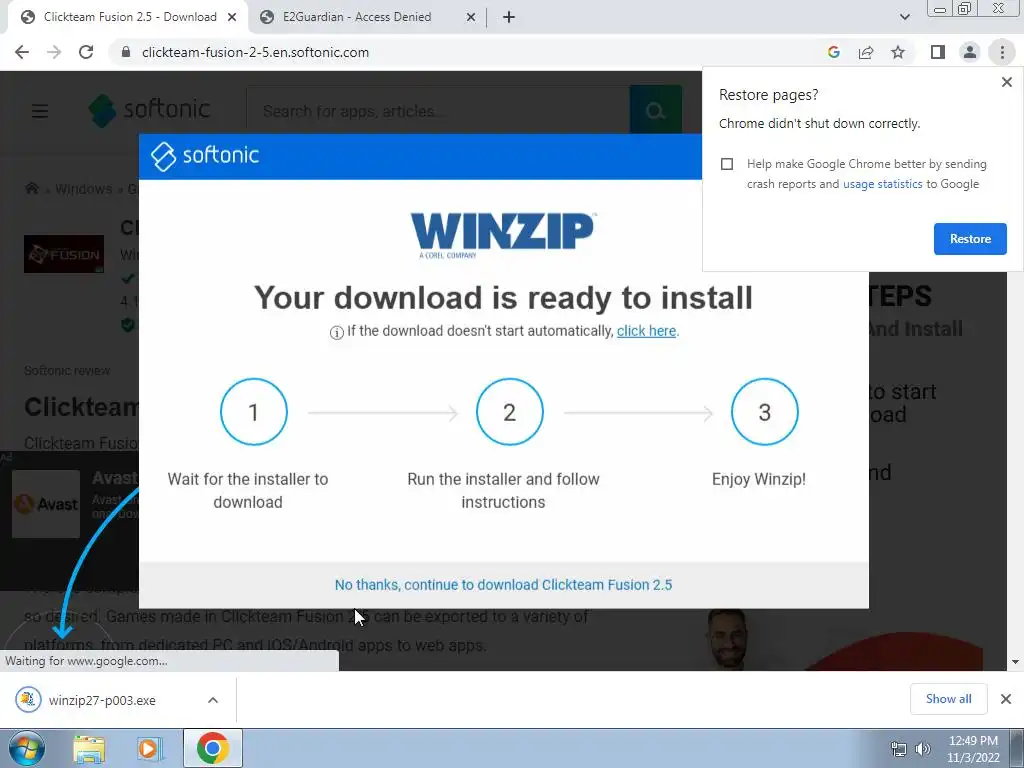Click Show all downloads
This screenshot has width=1024, height=768.
click(948, 699)
